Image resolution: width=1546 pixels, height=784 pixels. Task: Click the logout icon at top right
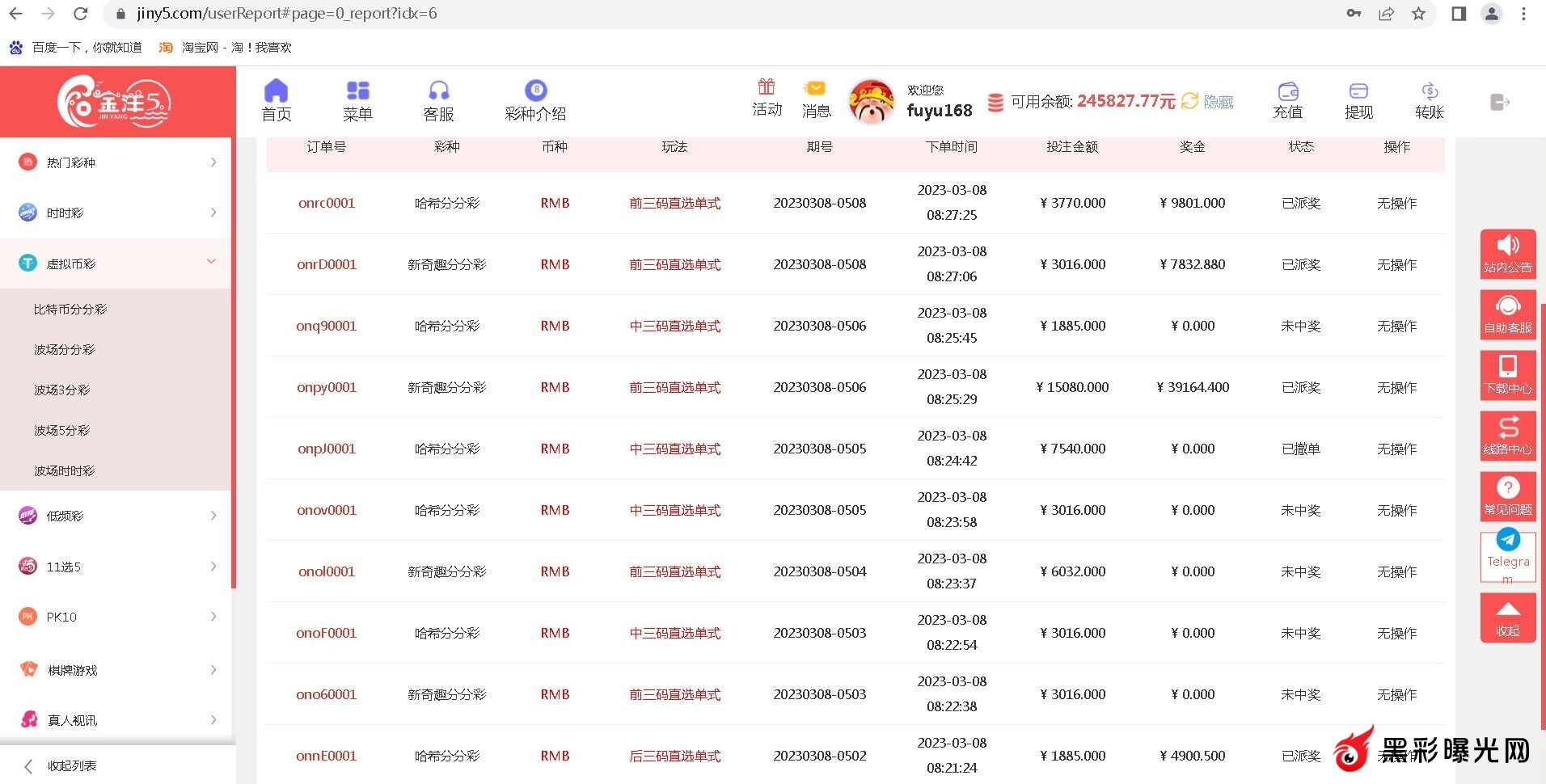pos(1499,102)
